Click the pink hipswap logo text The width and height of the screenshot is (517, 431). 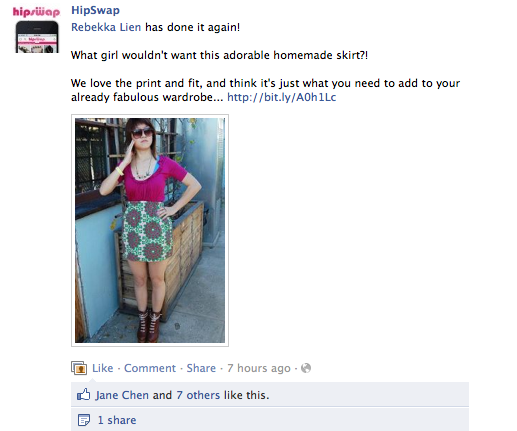tap(36, 12)
